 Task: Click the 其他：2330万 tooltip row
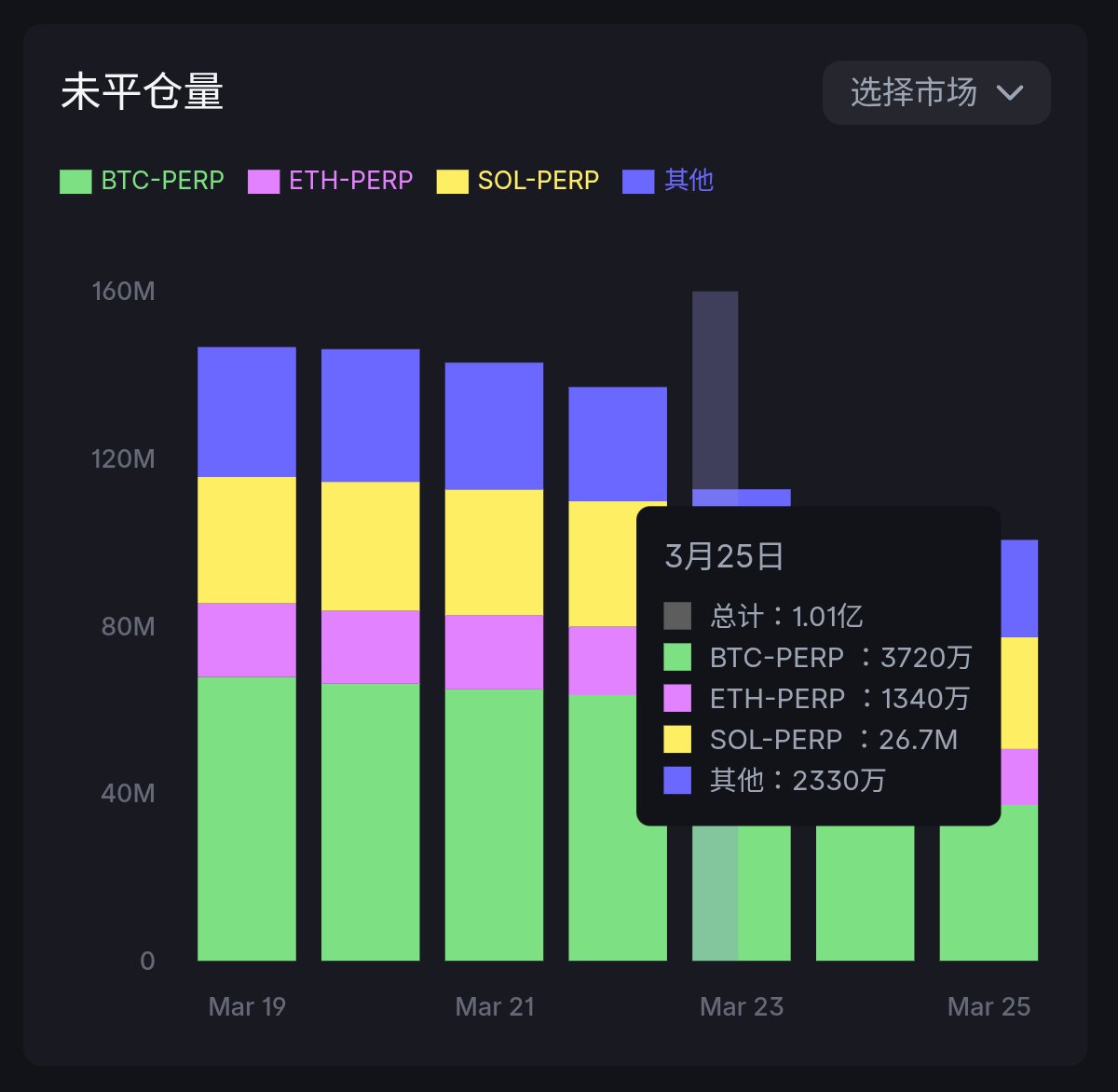(x=775, y=780)
